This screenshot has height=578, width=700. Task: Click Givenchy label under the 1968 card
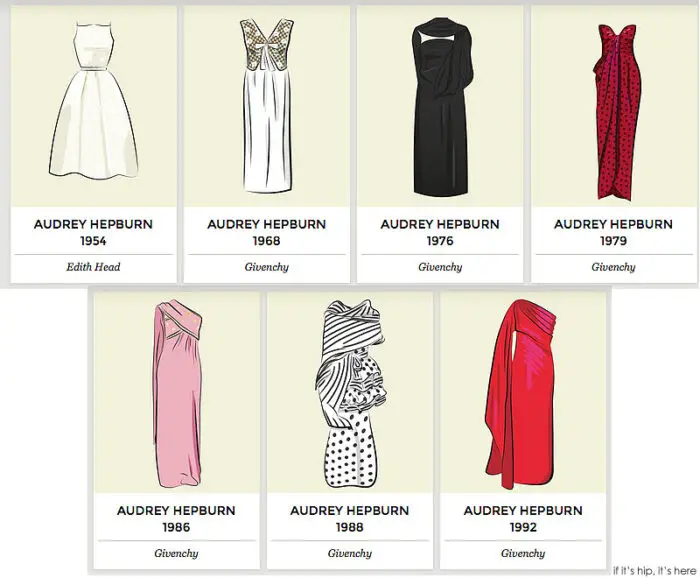(267, 267)
